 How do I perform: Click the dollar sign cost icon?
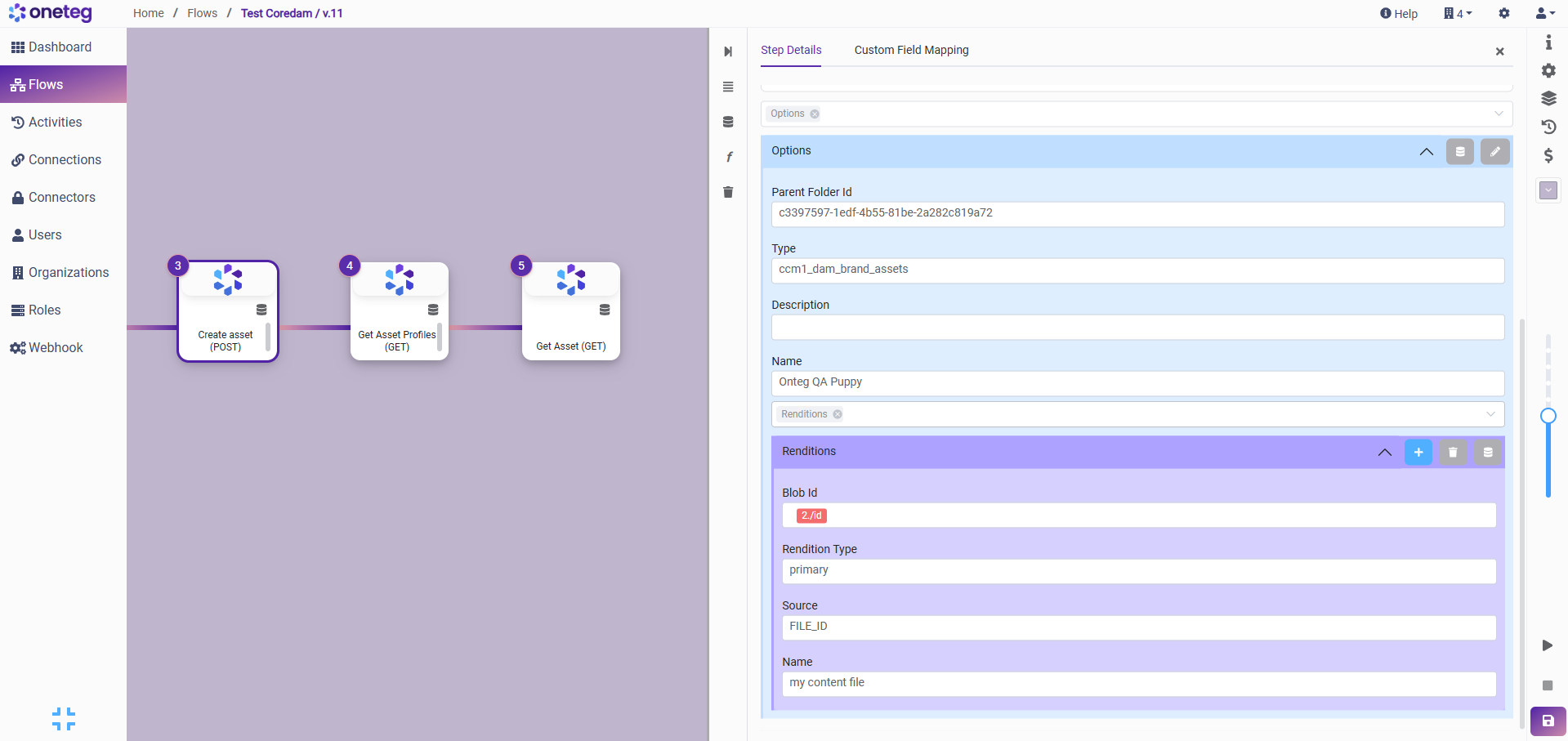(1548, 155)
